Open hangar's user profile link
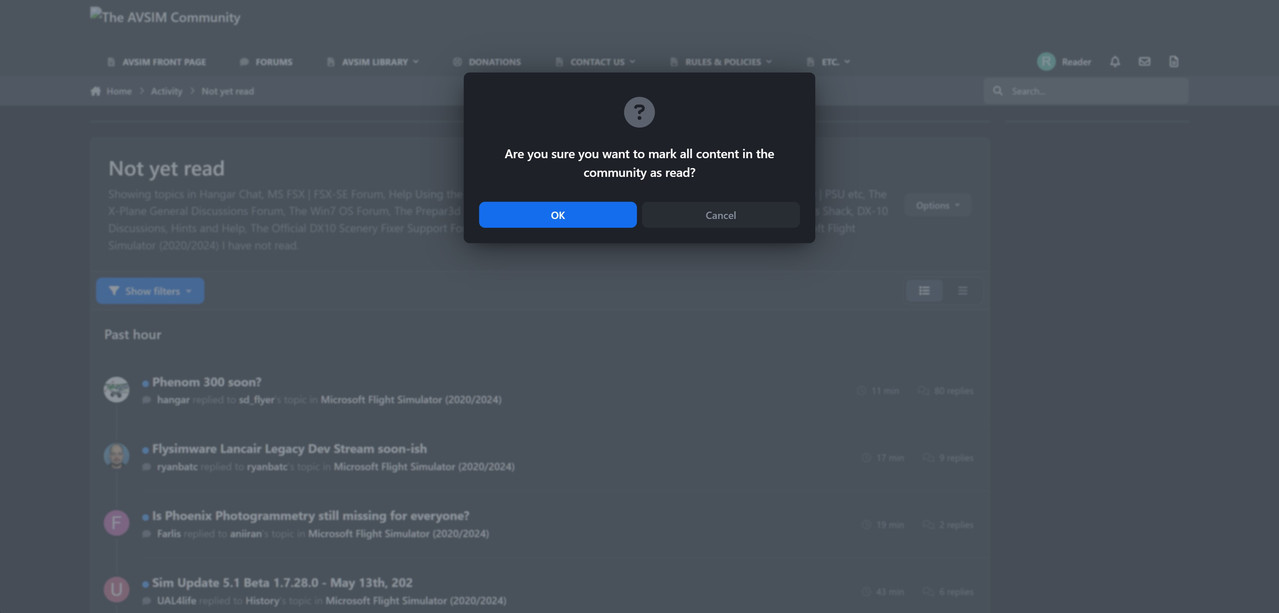This screenshot has height=613, width=1279. click(173, 400)
